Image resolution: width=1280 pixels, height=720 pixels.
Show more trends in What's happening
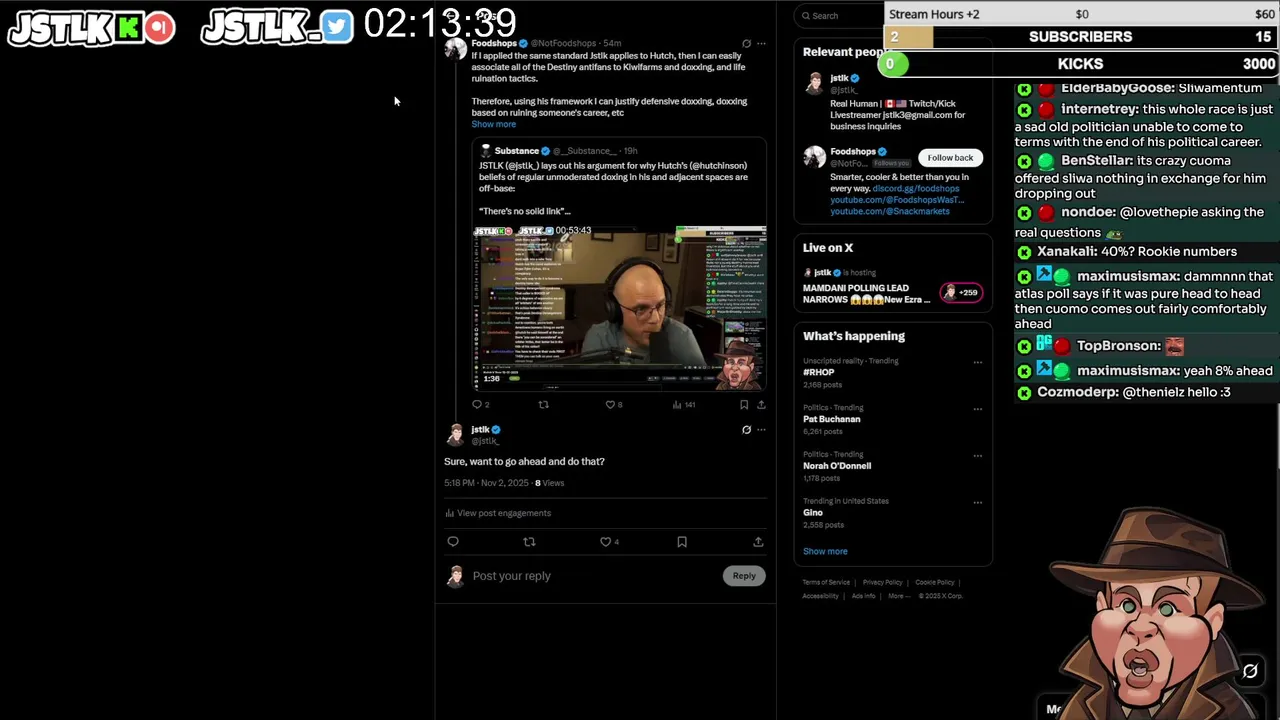coord(825,551)
